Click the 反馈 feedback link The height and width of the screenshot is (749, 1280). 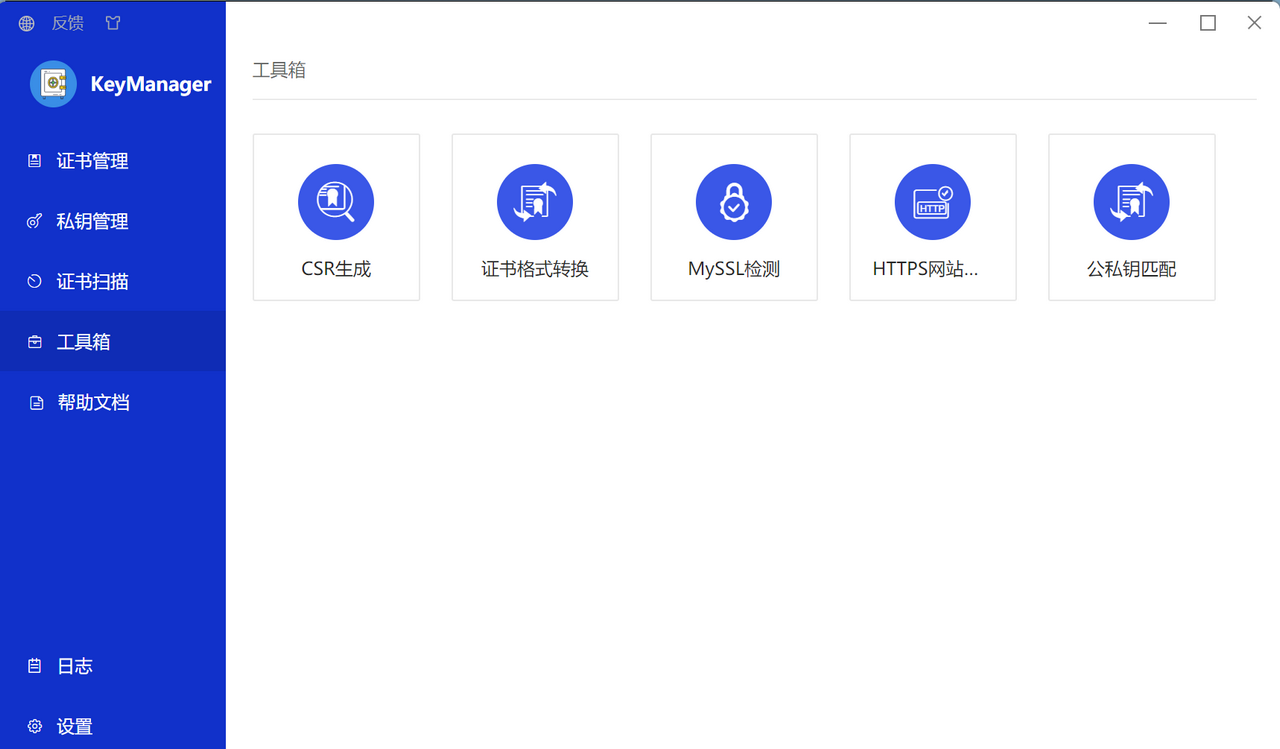pyautogui.click(x=68, y=23)
